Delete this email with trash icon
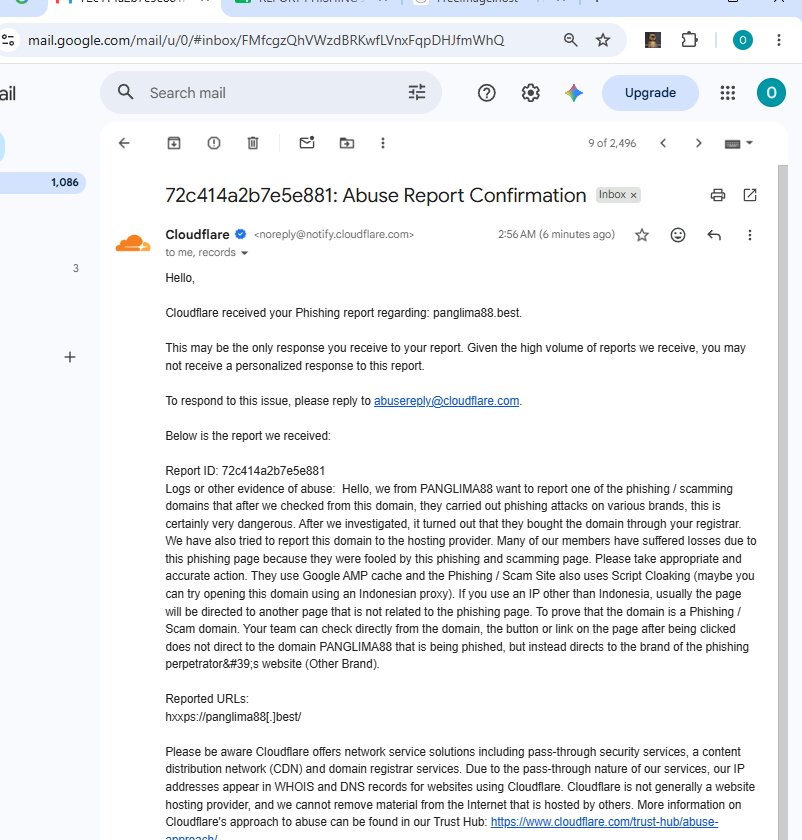802x840 pixels. (253, 143)
